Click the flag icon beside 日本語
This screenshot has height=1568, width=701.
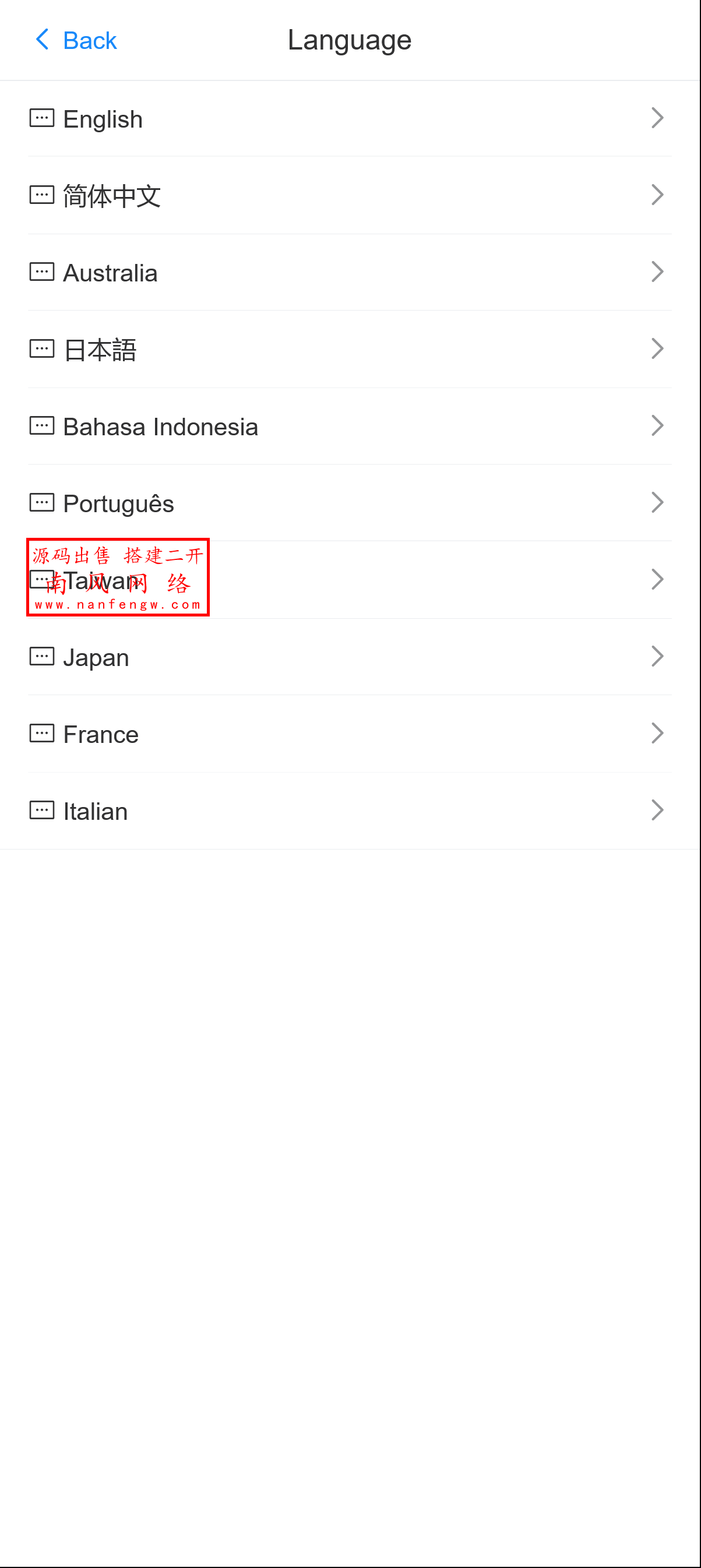point(41,349)
